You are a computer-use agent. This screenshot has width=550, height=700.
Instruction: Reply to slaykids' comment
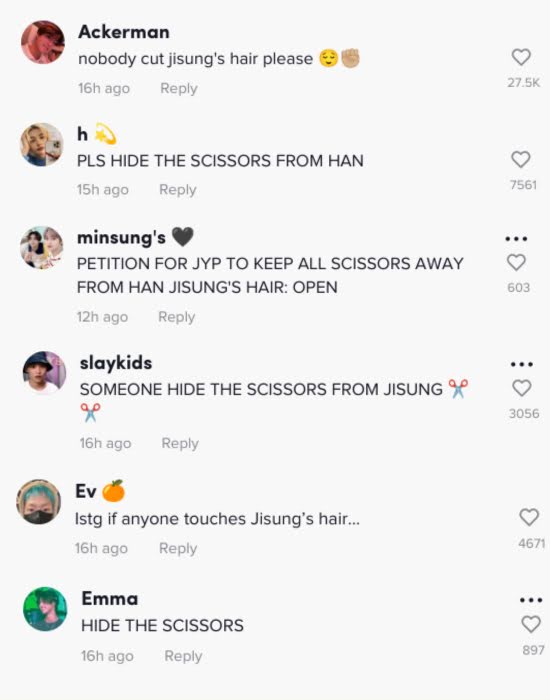[x=180, y=443]
